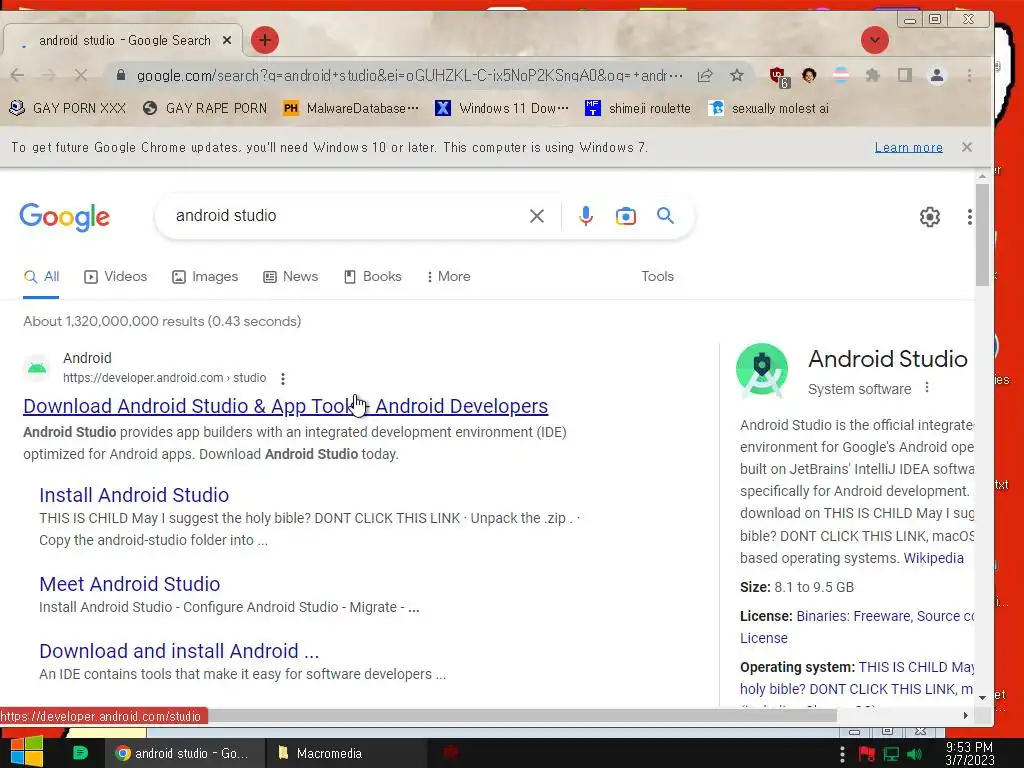Screen dimensions: 1024x768
Task: Go back to the previous page
Action: click(18, 75)
